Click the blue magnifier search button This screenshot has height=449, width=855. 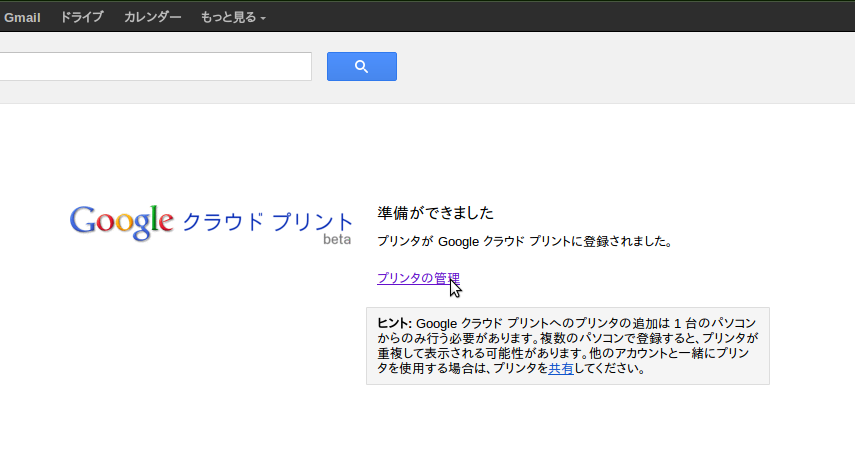coord(362,67)
